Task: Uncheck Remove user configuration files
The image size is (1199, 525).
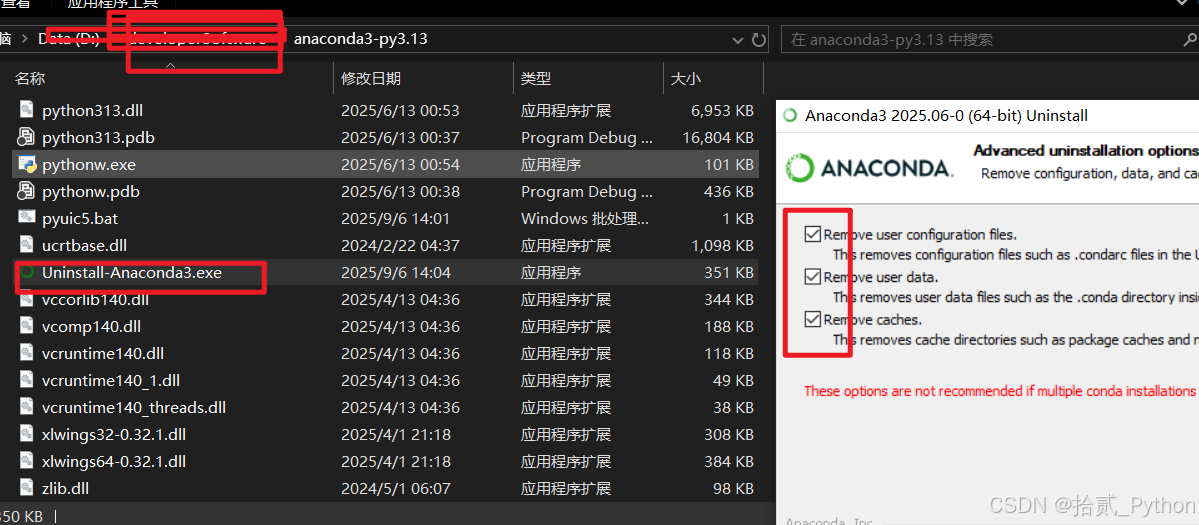Action: tap(812, 234)
